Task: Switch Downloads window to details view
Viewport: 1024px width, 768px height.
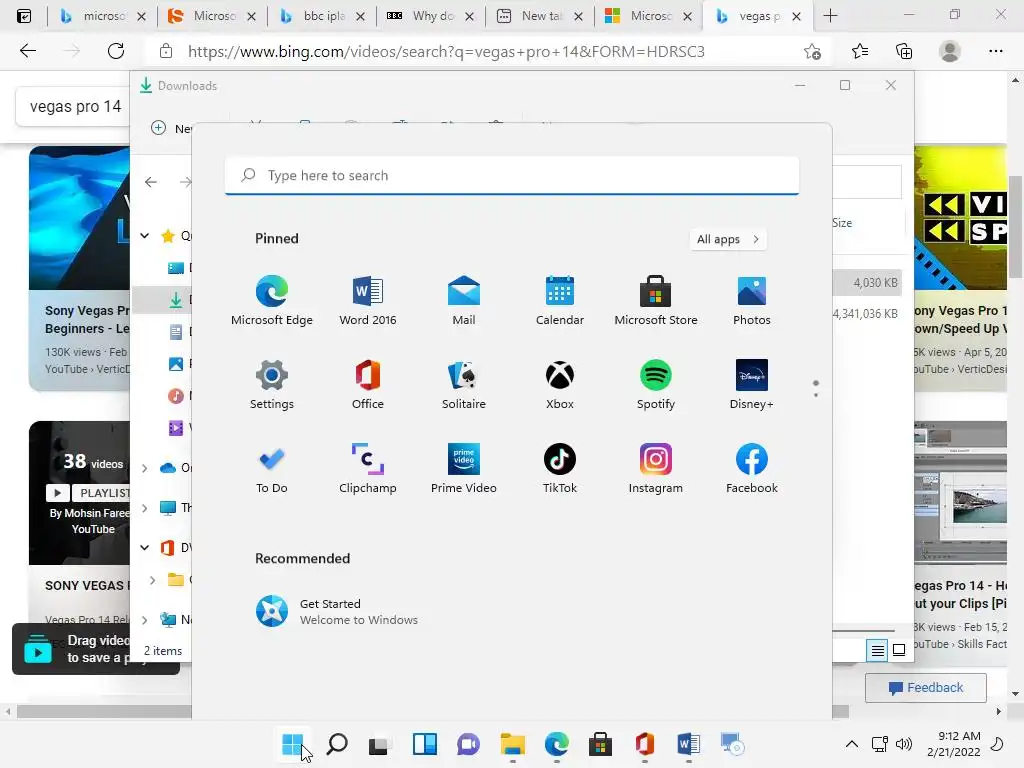Action: click(x=877, y=650)
